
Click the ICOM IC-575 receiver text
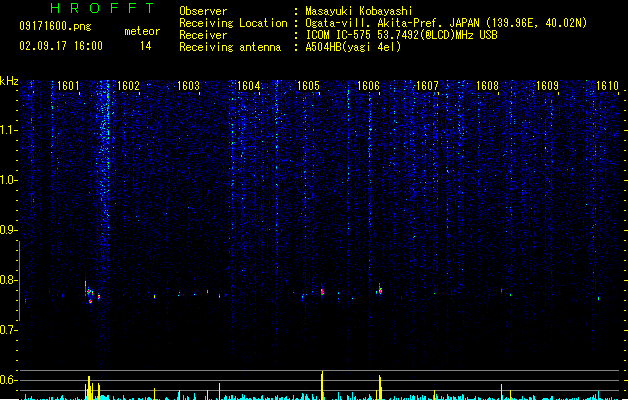click(x=401, y=35)
